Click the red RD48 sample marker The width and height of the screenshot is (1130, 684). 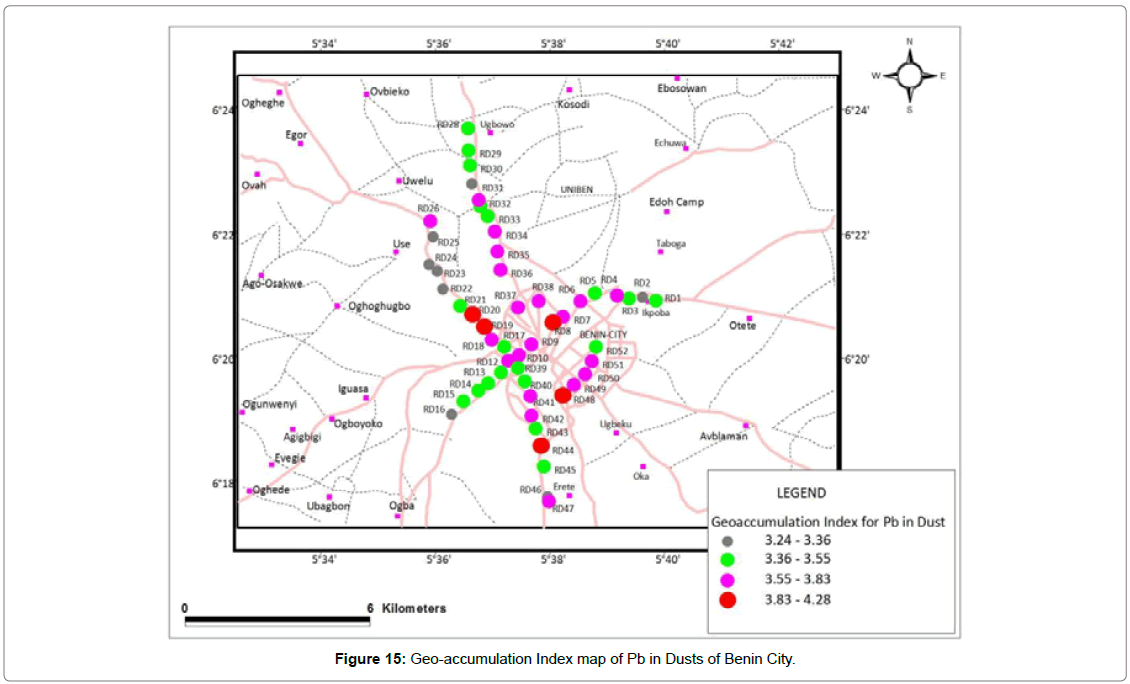point(563,395)
